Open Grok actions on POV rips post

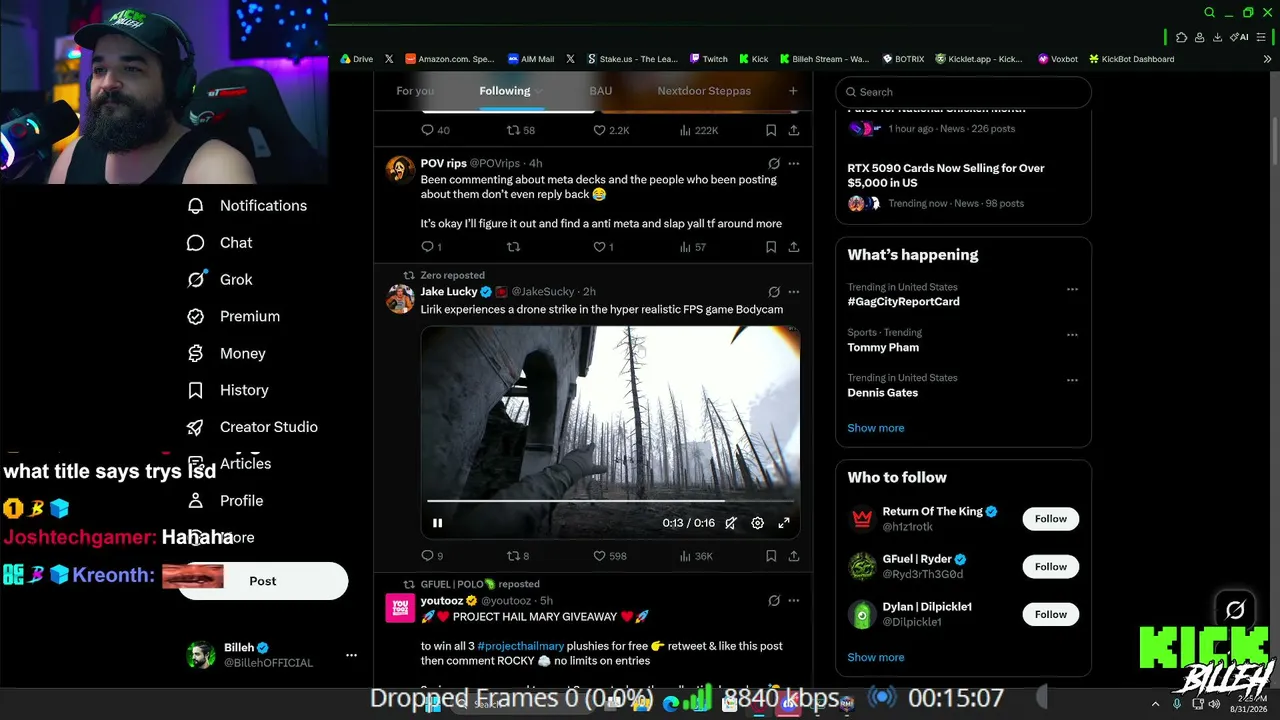[x=774, y=164]
